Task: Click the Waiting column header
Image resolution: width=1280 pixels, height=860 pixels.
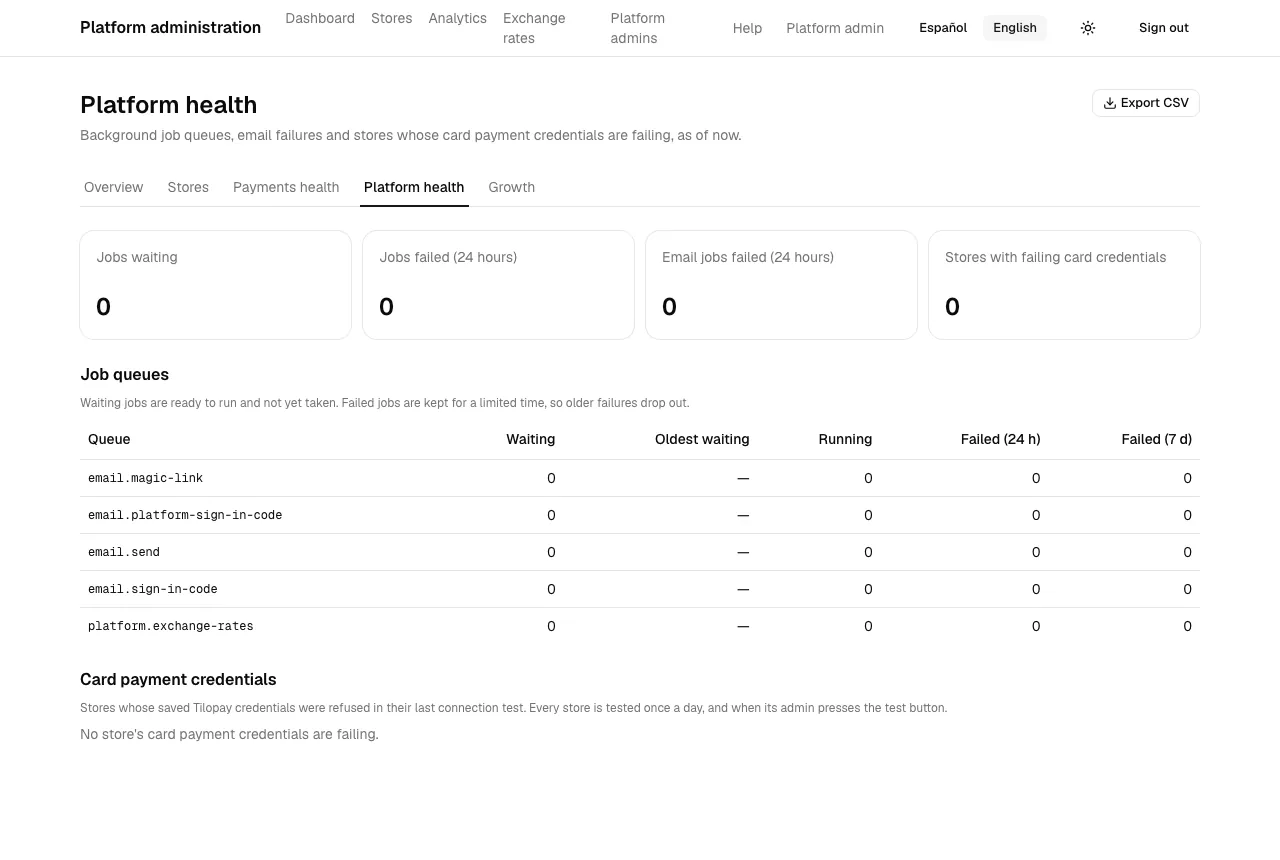Action: point(530,439)
